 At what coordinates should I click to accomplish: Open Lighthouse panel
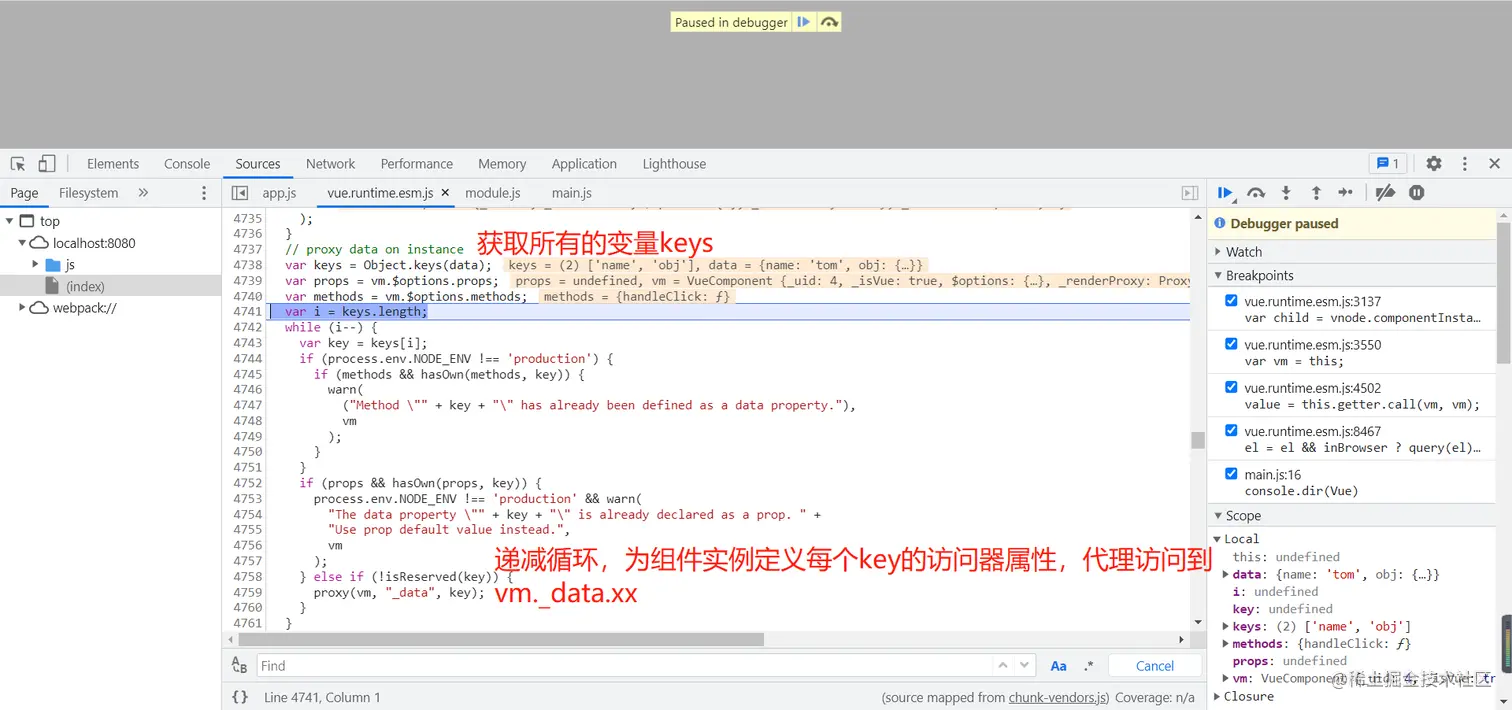coord(674,164)
